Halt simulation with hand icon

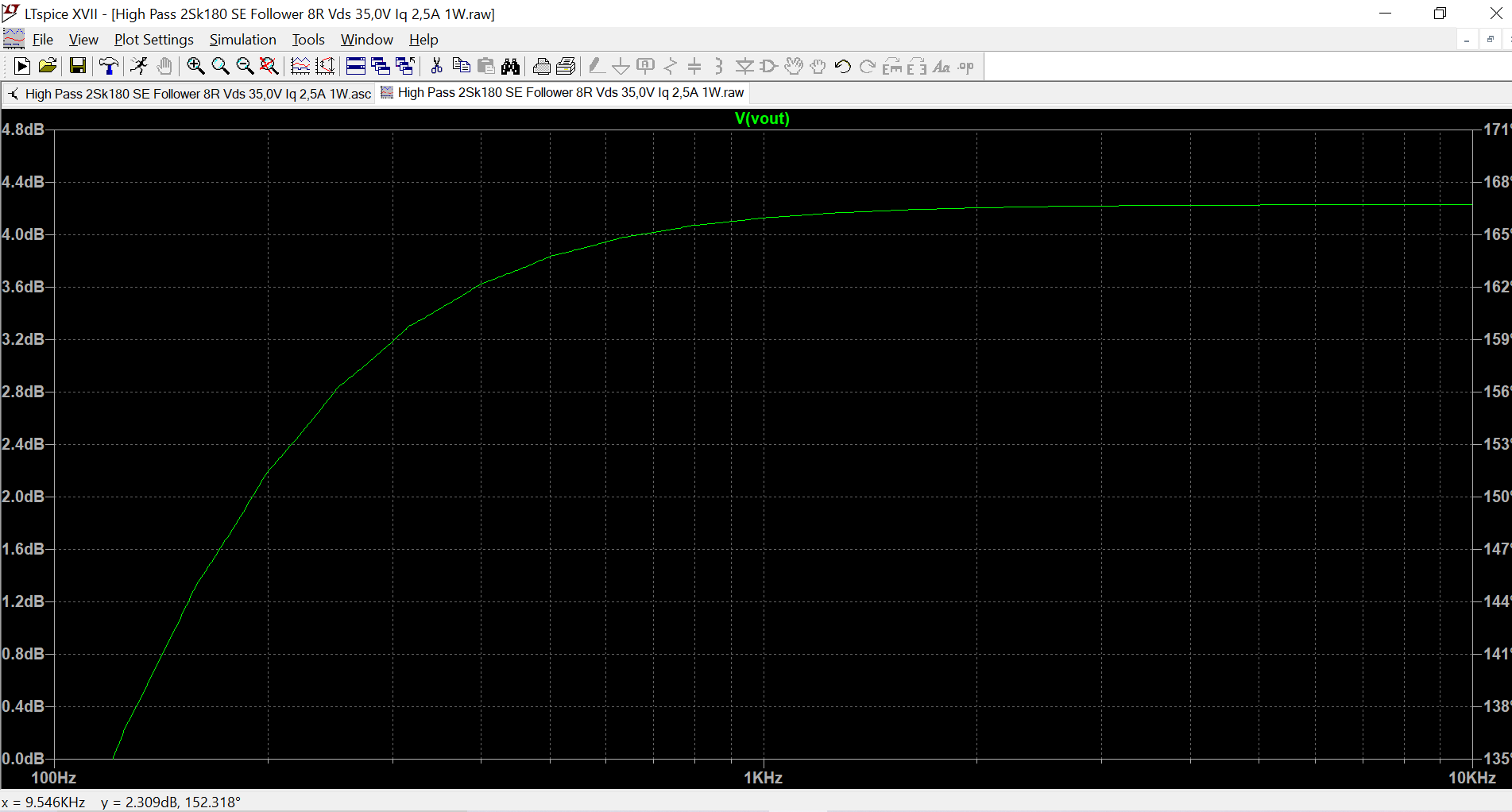click(x=164, y=67)
